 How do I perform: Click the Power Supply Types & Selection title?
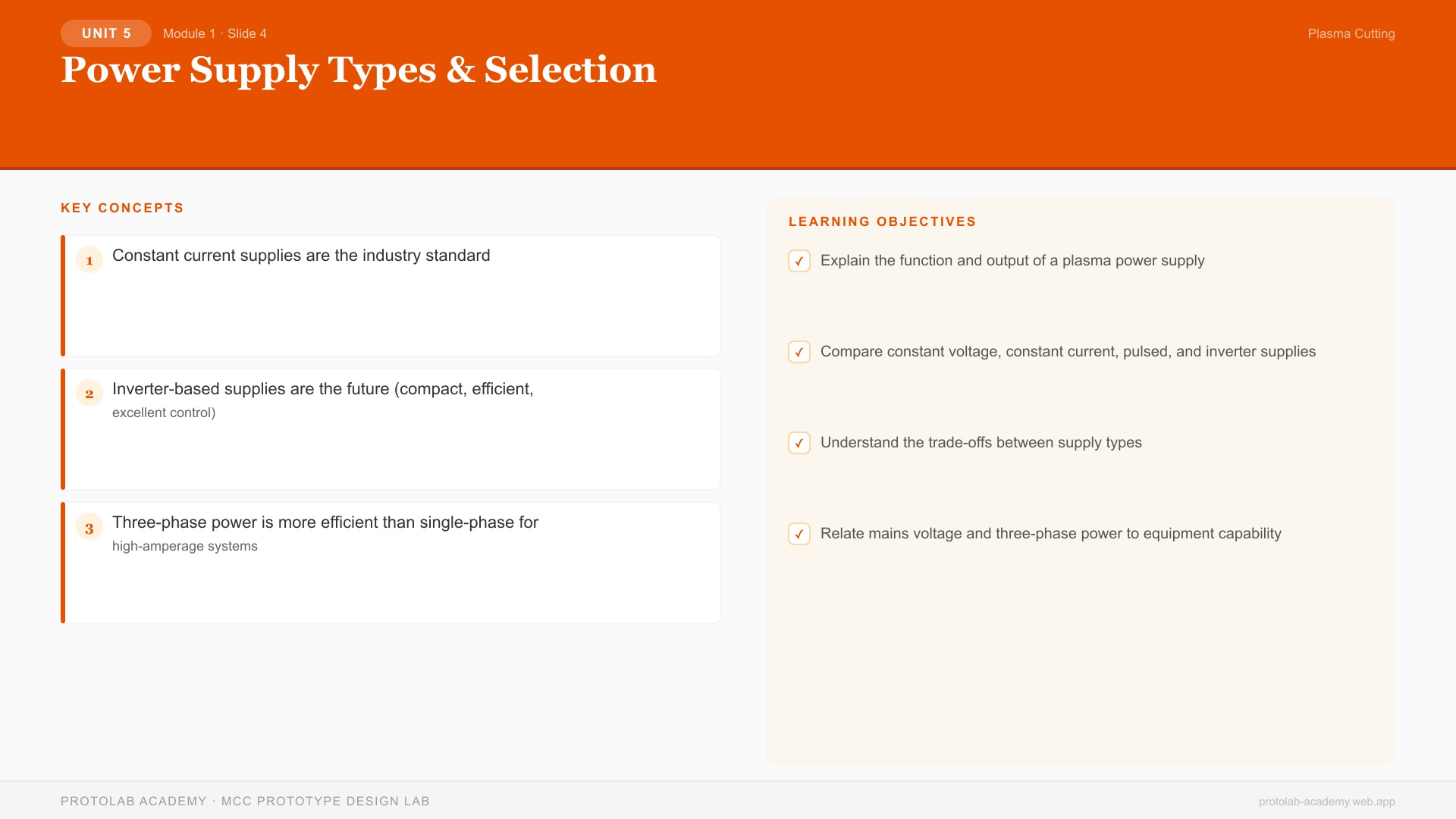(359, 70)
